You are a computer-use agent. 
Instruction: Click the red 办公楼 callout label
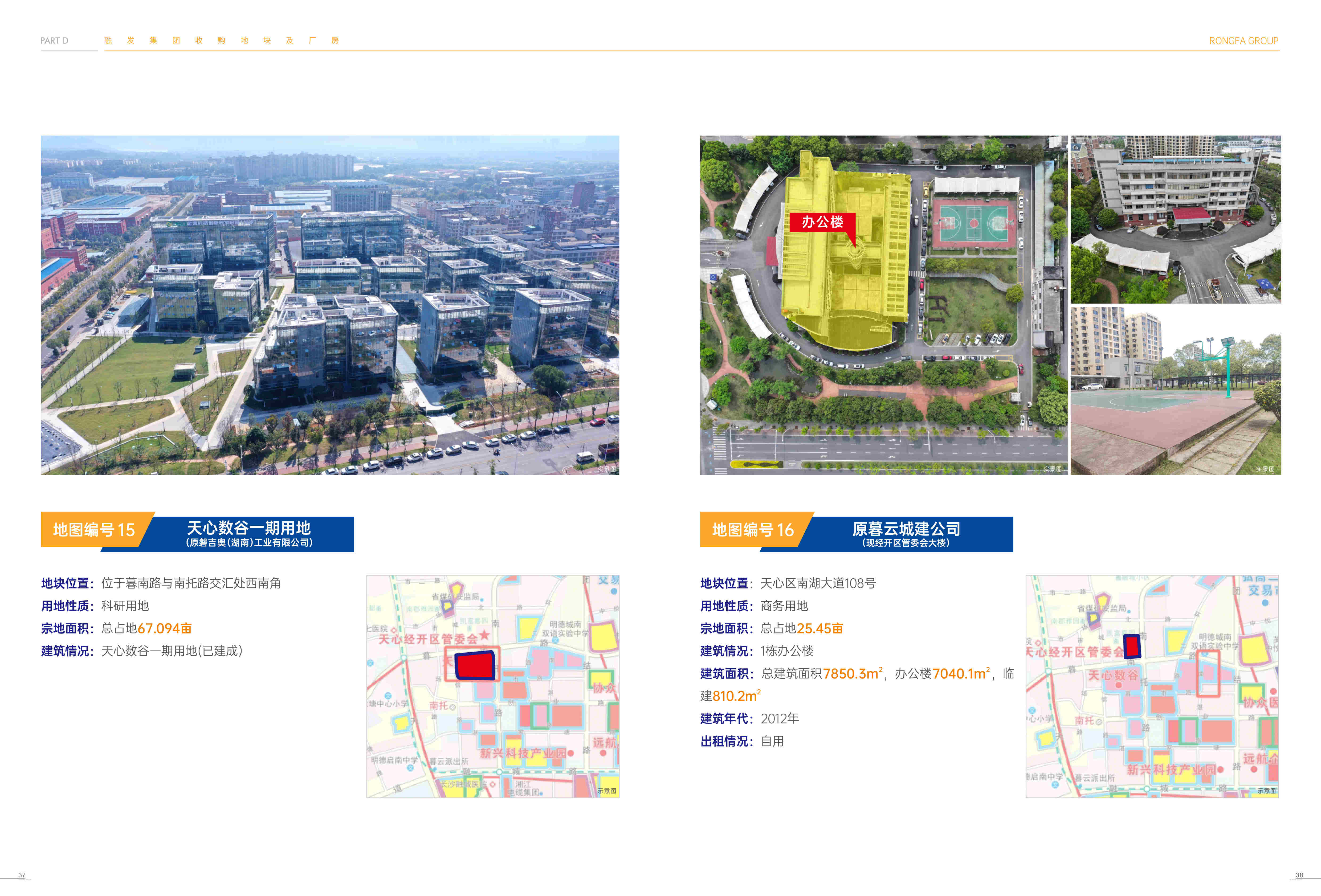click(822, 222)
